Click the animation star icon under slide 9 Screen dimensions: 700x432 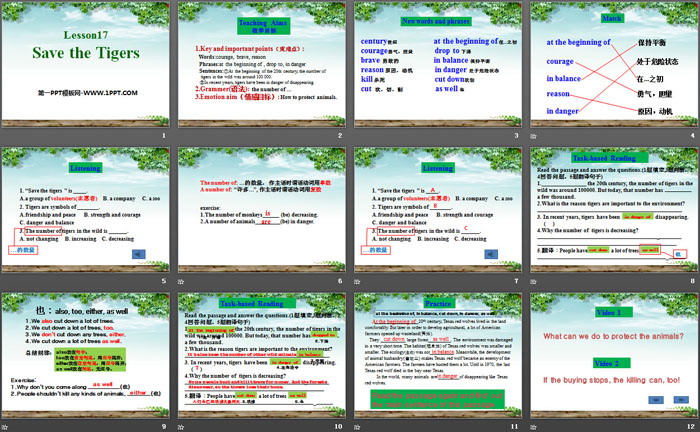click(x=5, y=427)
